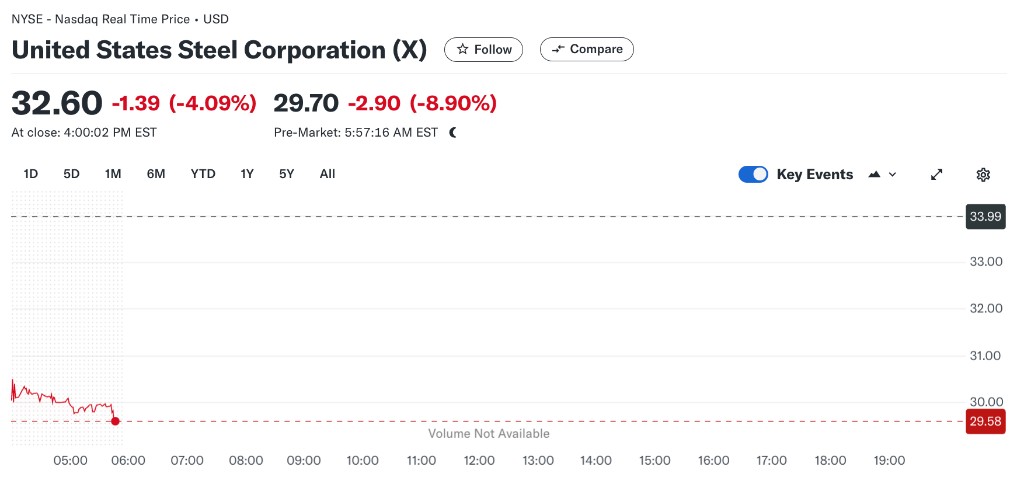Show the All time range
Screen dimensions: 1024x485
327,174
